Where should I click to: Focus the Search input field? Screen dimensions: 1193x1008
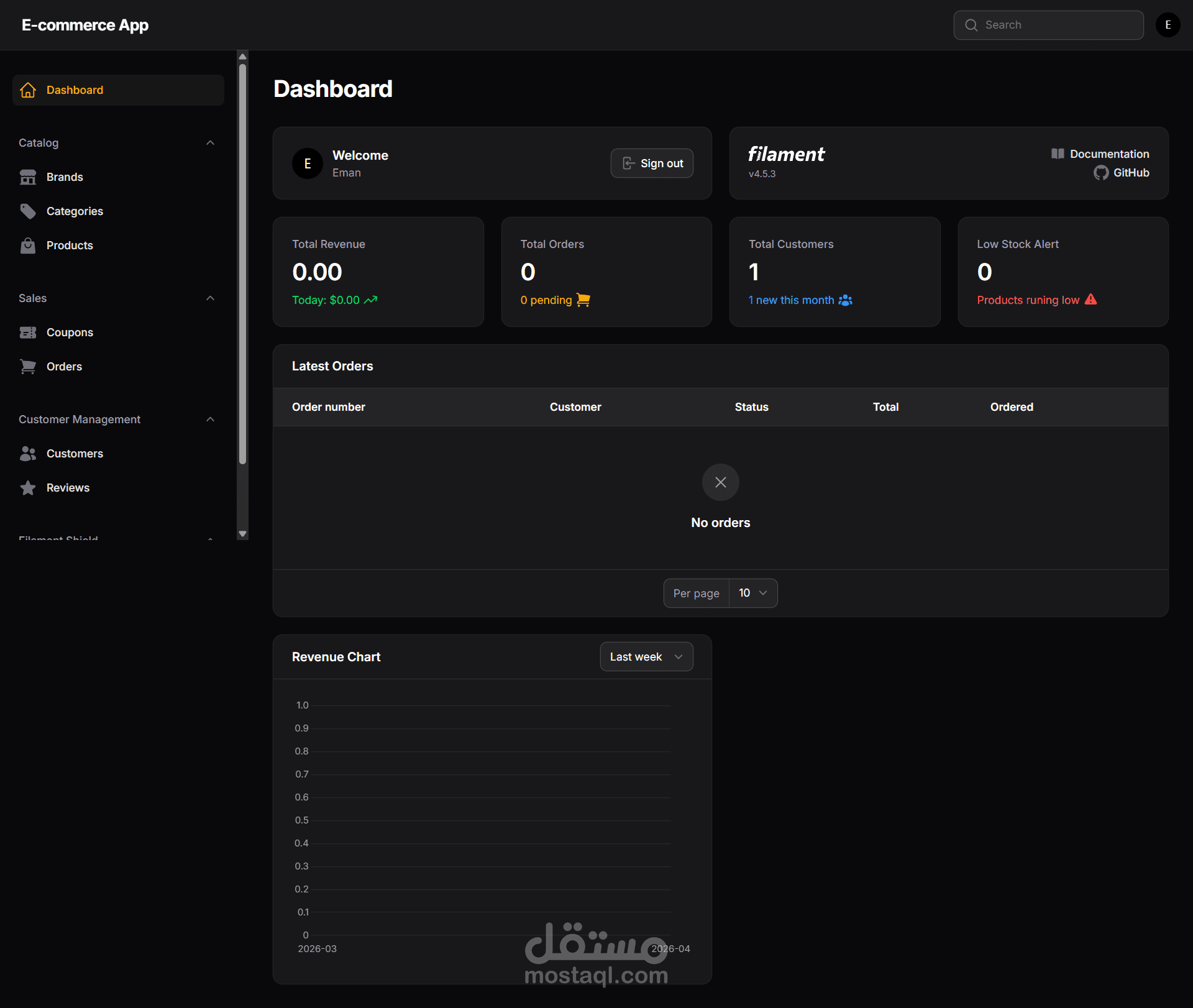click(x=1056, y=25)
